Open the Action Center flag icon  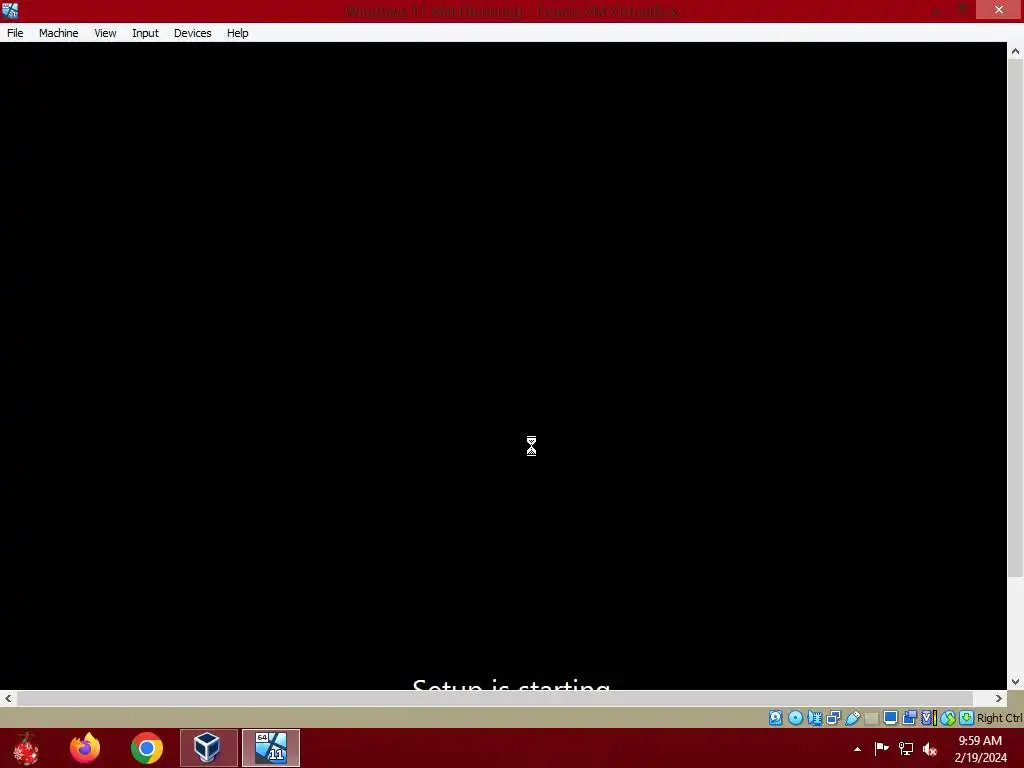(881, 748)
